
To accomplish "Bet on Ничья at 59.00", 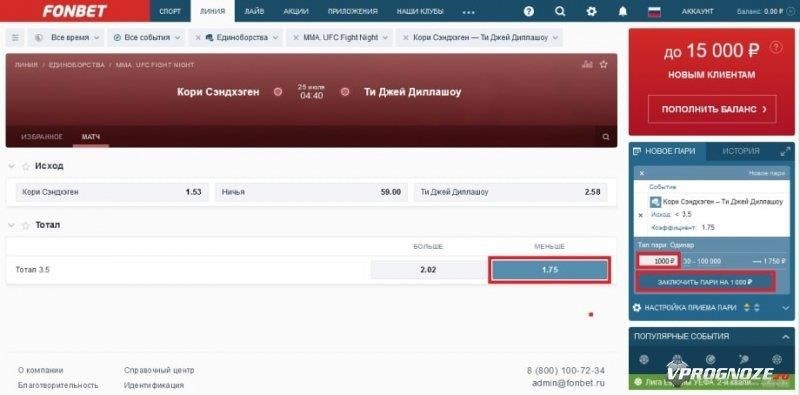I will tap(311, 192).
